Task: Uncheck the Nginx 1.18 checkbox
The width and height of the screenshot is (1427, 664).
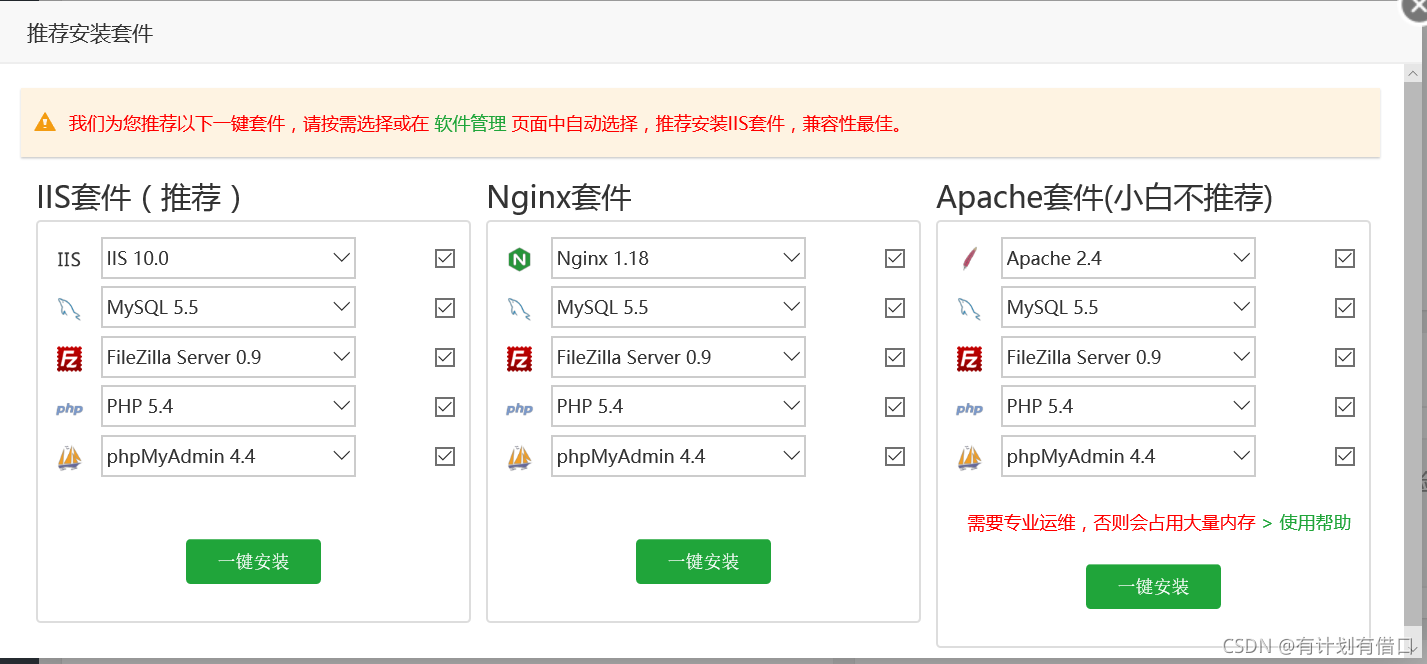Action: click(895, 259)
